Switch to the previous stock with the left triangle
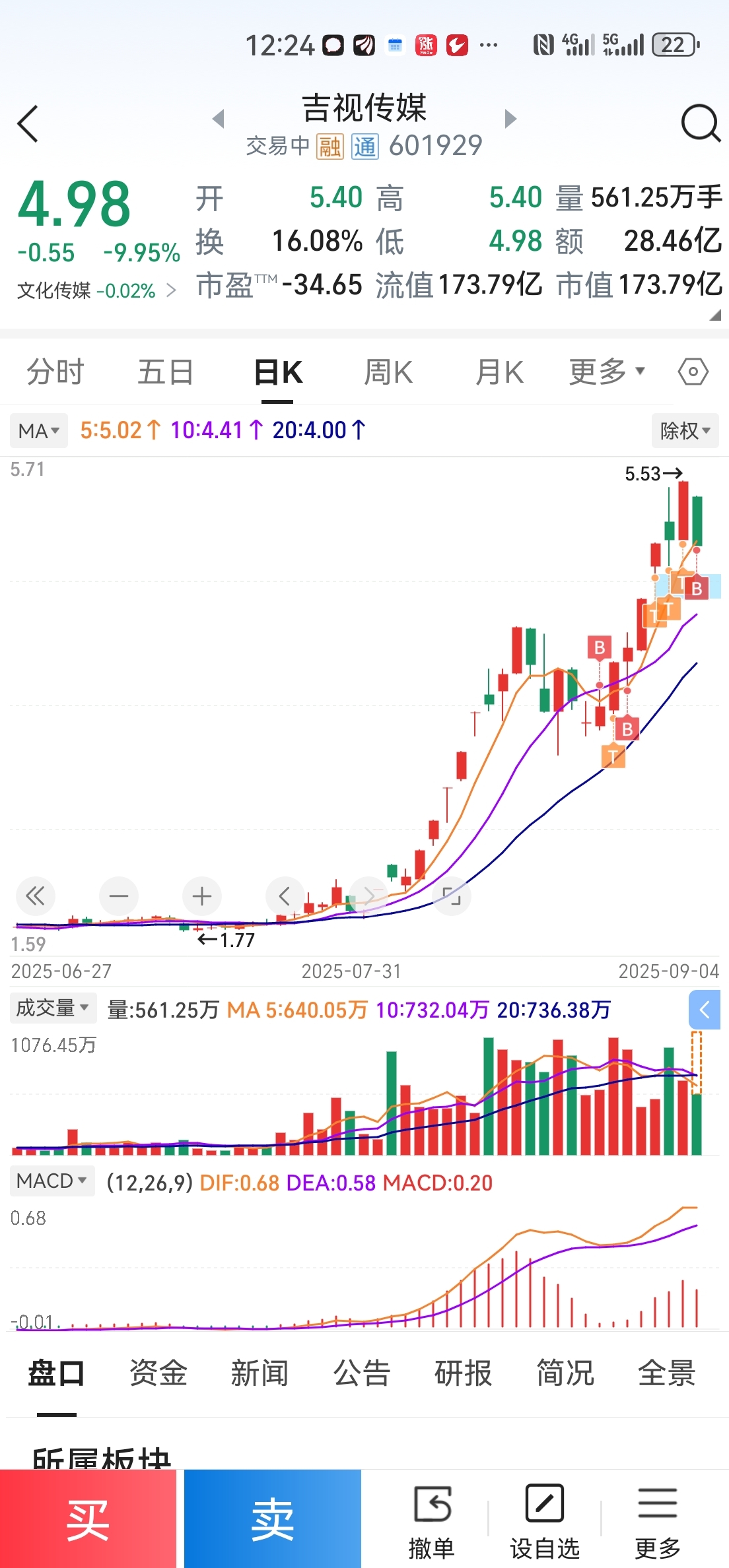 coord(219,119)
